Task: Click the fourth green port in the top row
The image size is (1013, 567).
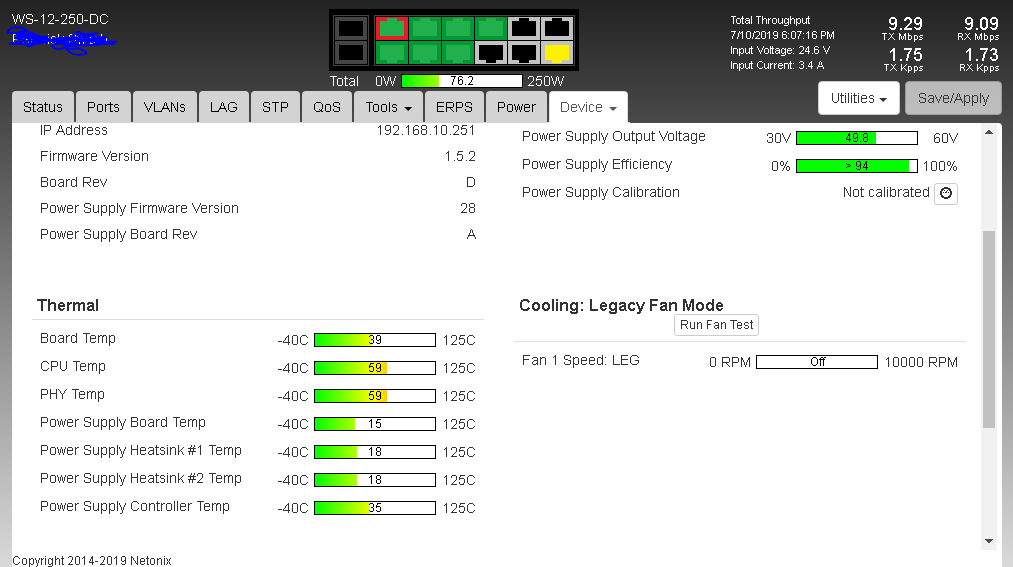Action: [490, 28]
